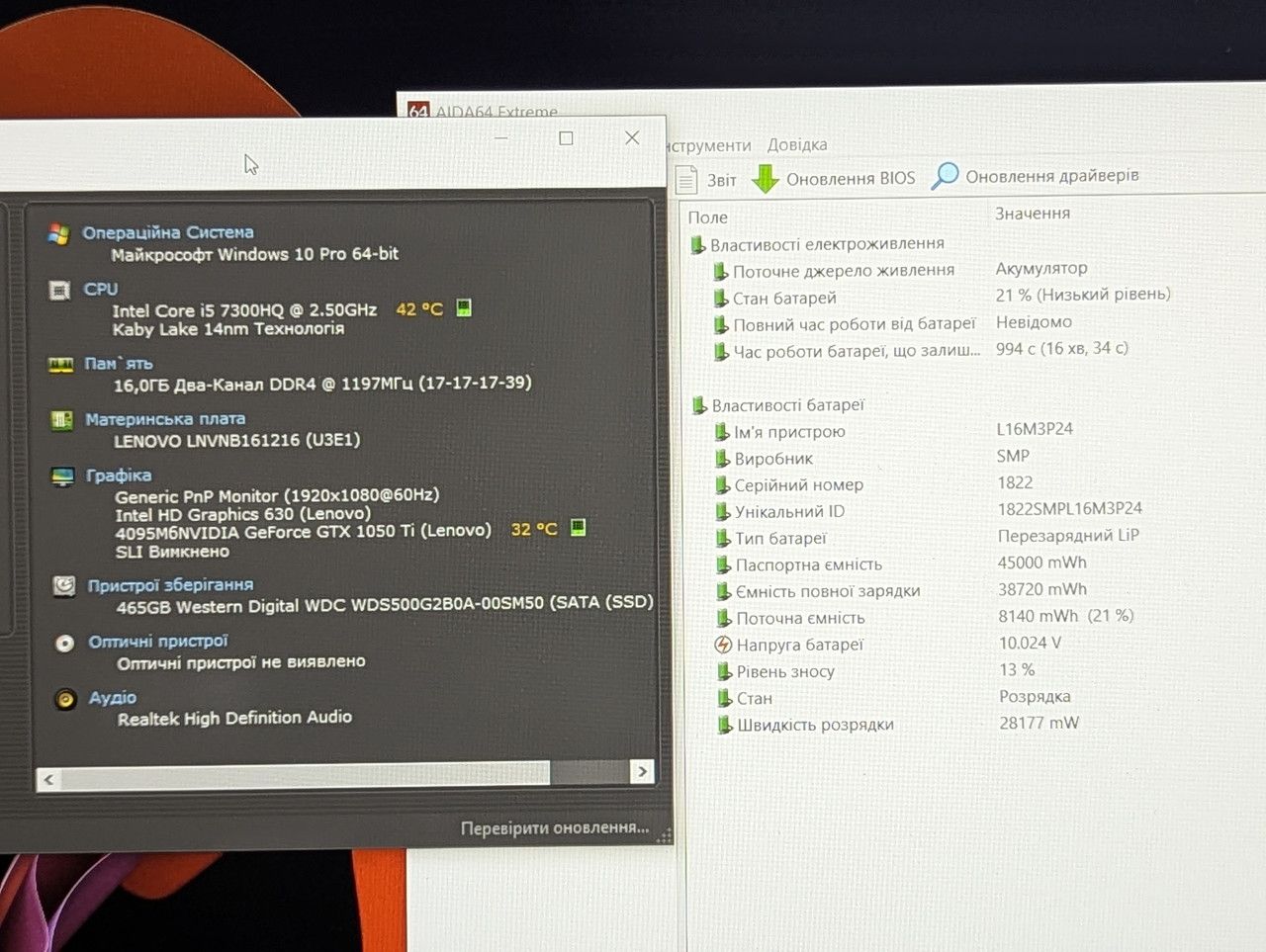1266x952 pixels.
Task: Click the Перевірити оновлення... link in Speccy
Action: coord(555,828)
